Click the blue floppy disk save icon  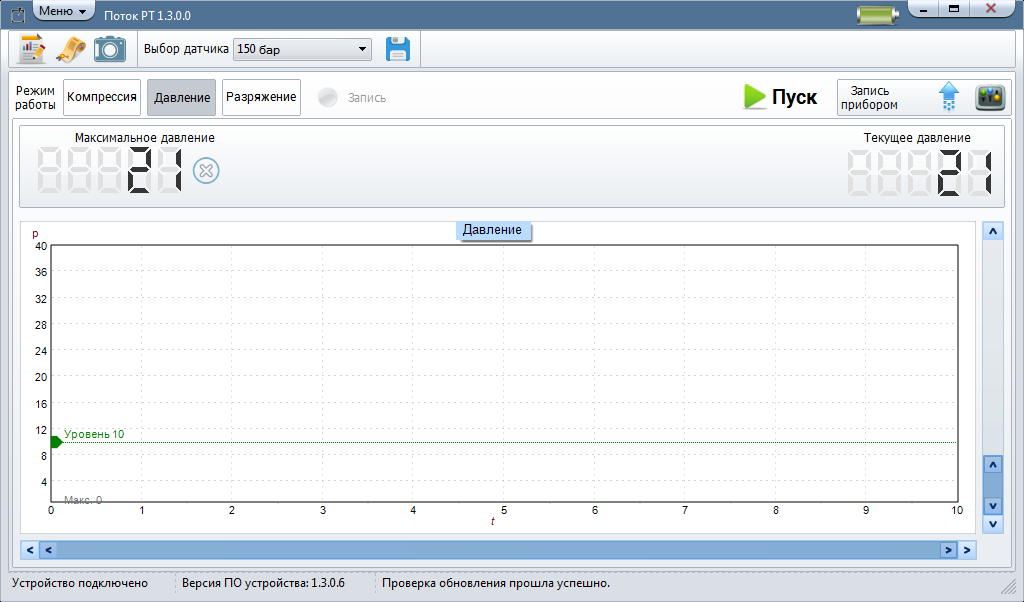pyautogui.click(x=398, y=49)
